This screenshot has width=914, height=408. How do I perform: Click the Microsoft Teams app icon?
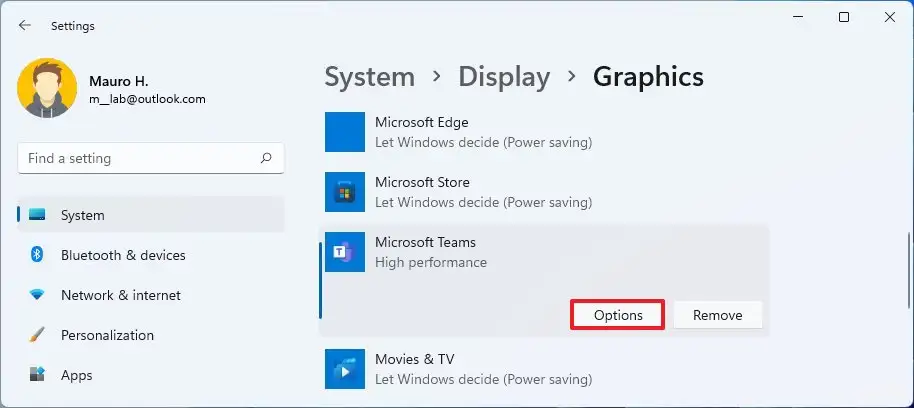[344, 252]
